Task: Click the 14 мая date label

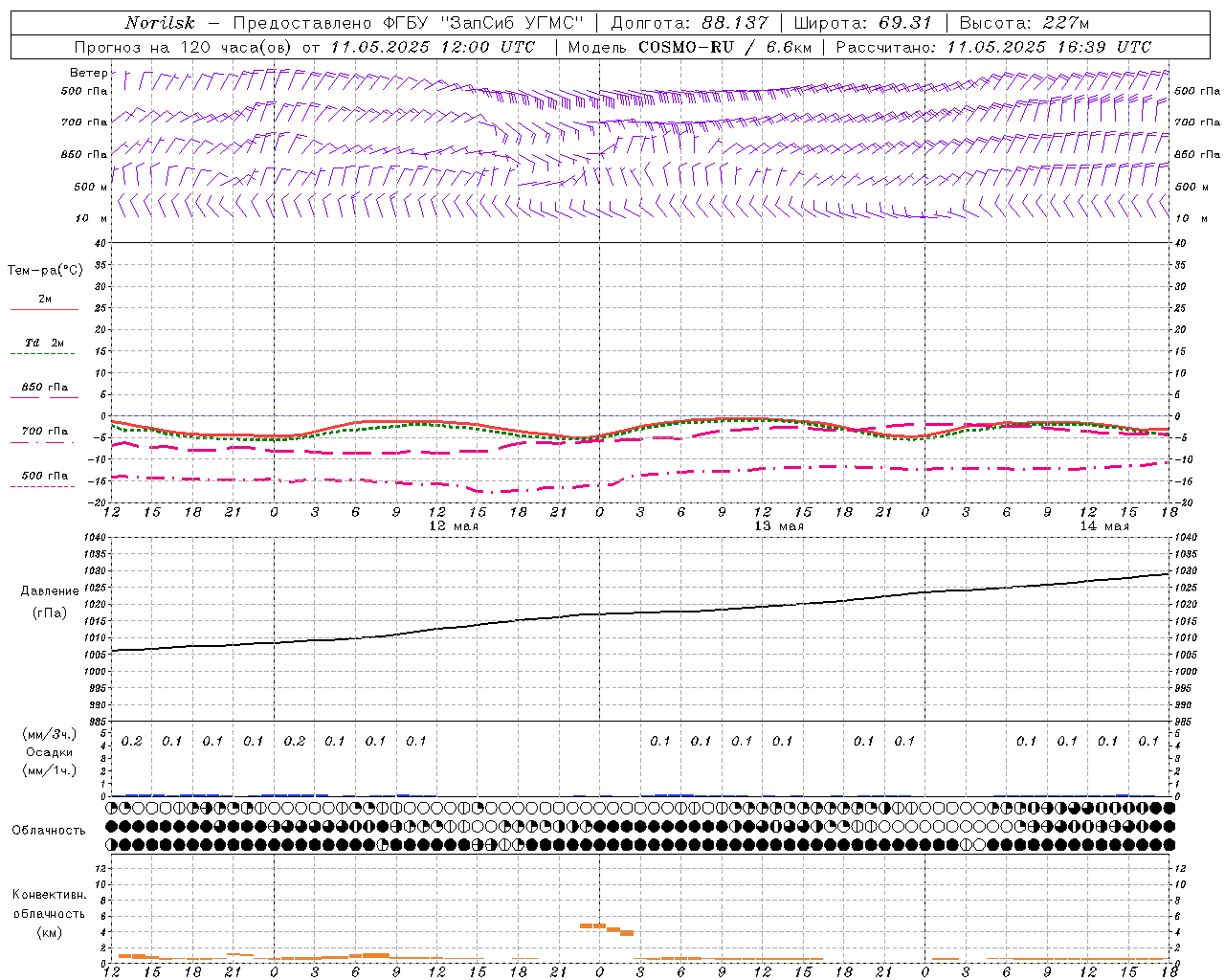Action: pyautogui.click(x=1104, y=526)
